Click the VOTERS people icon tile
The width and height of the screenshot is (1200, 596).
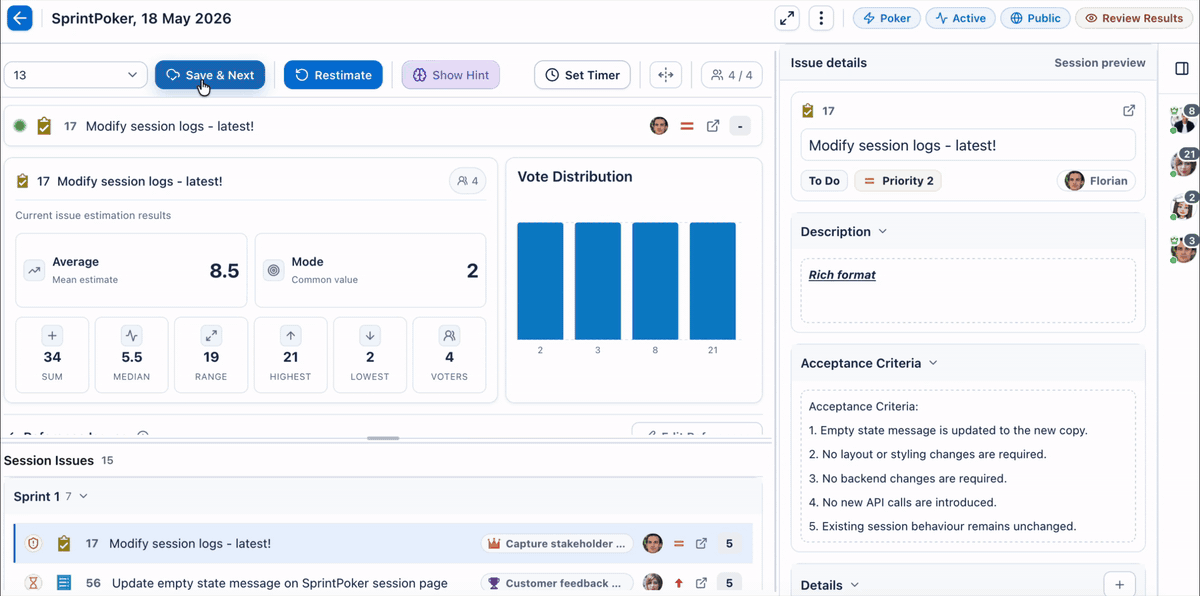pos(449,336)
